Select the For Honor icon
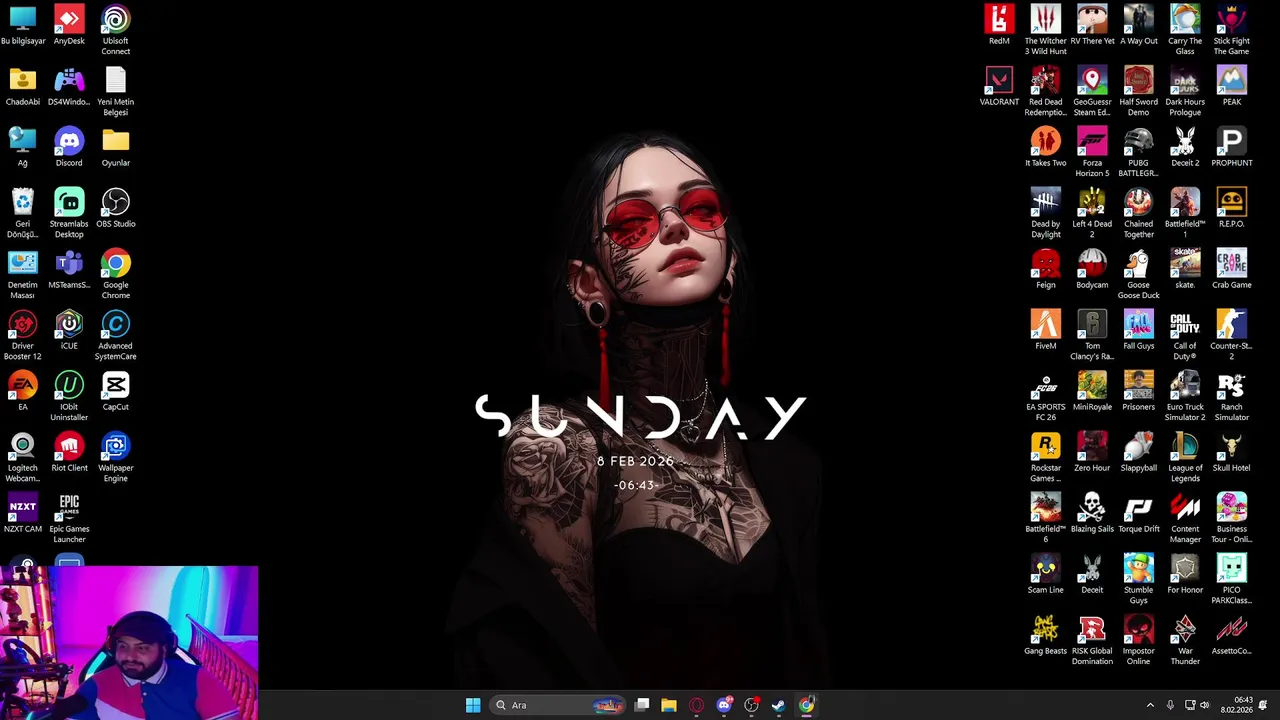 point(1185,574)
